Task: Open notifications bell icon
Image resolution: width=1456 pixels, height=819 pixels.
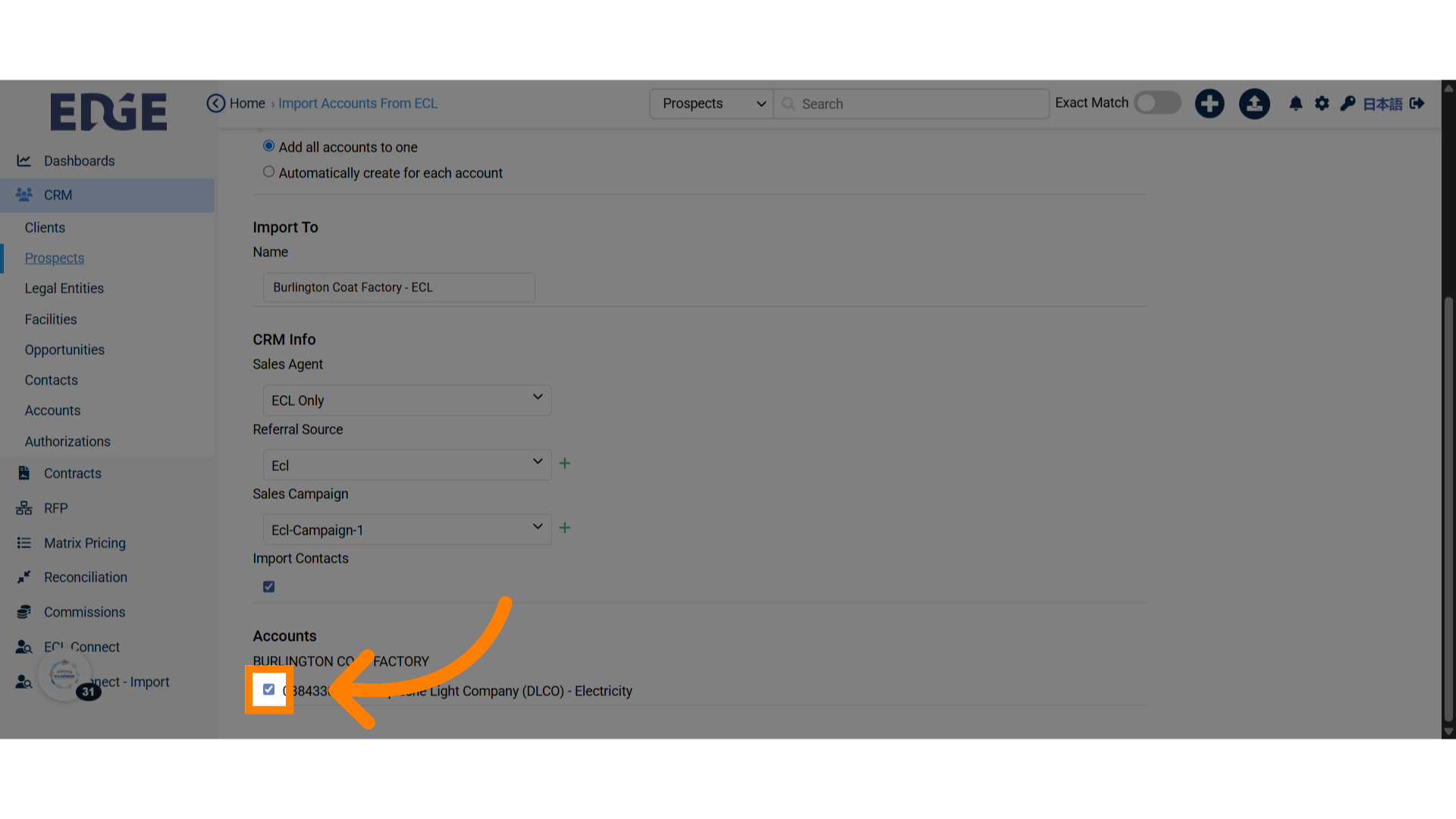Action: [1296, 103]
